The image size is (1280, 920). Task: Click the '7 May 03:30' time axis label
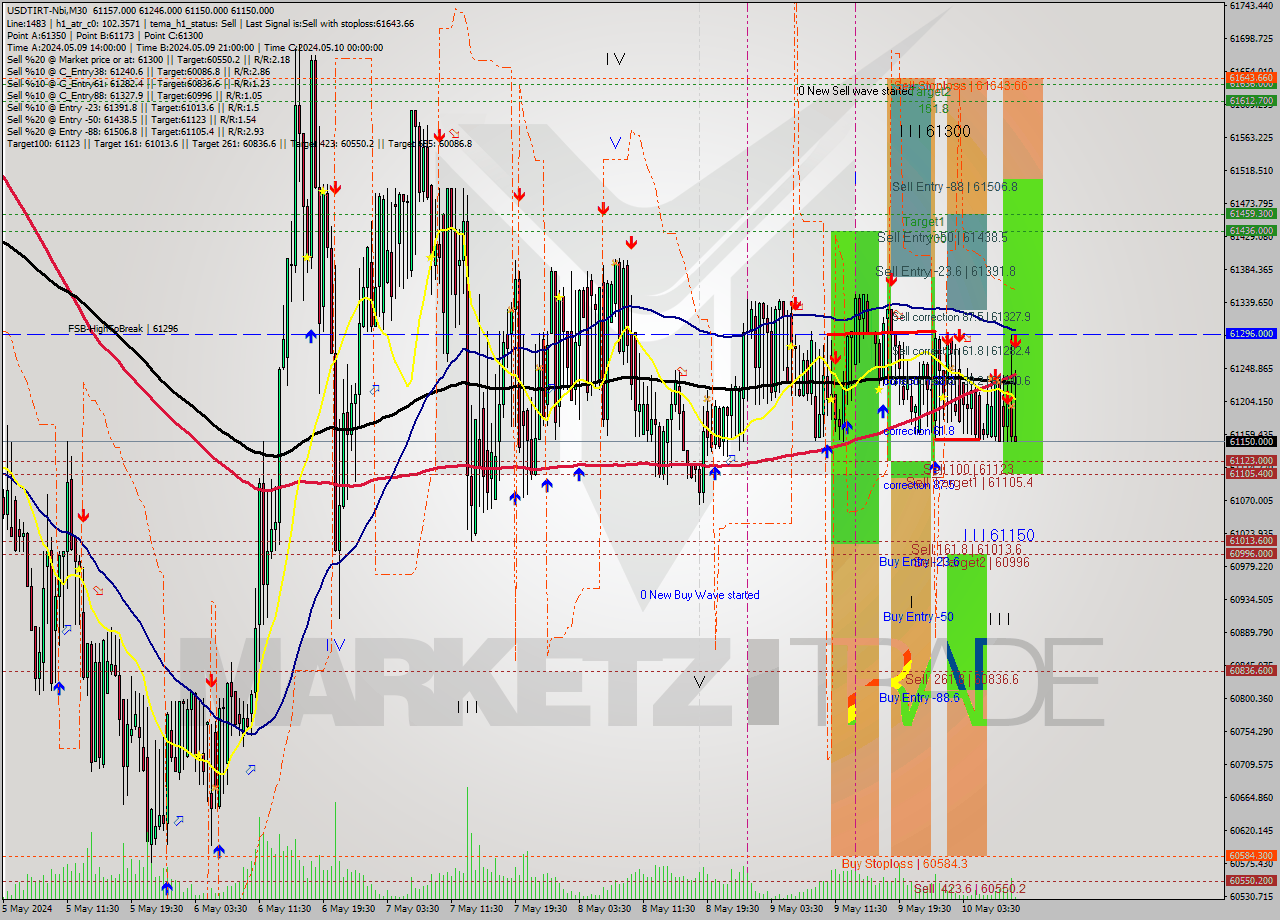coord(412,909)
